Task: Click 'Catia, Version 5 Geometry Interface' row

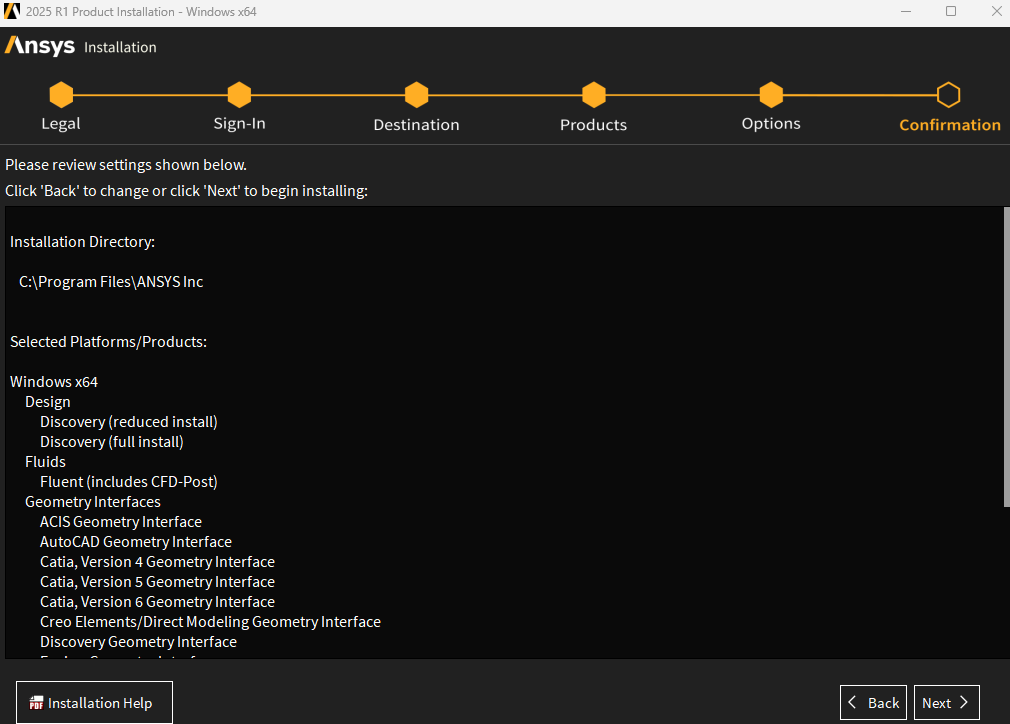Action: click(x=157, y=582)
